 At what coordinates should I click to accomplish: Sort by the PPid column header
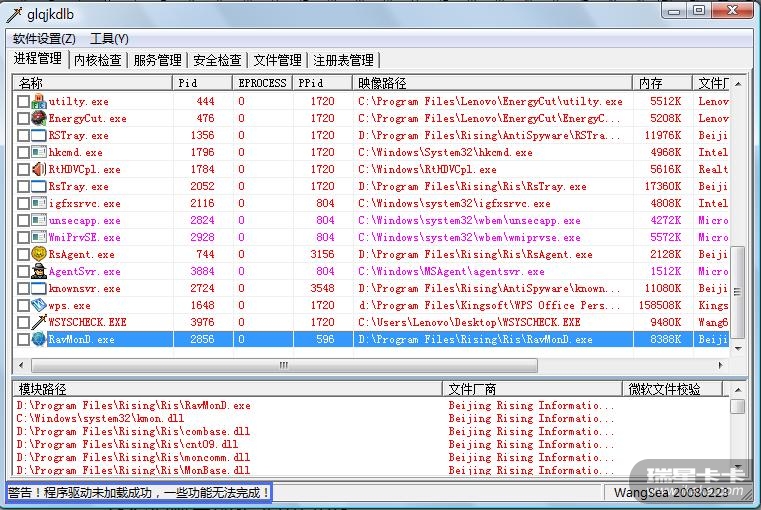point(323,83)
